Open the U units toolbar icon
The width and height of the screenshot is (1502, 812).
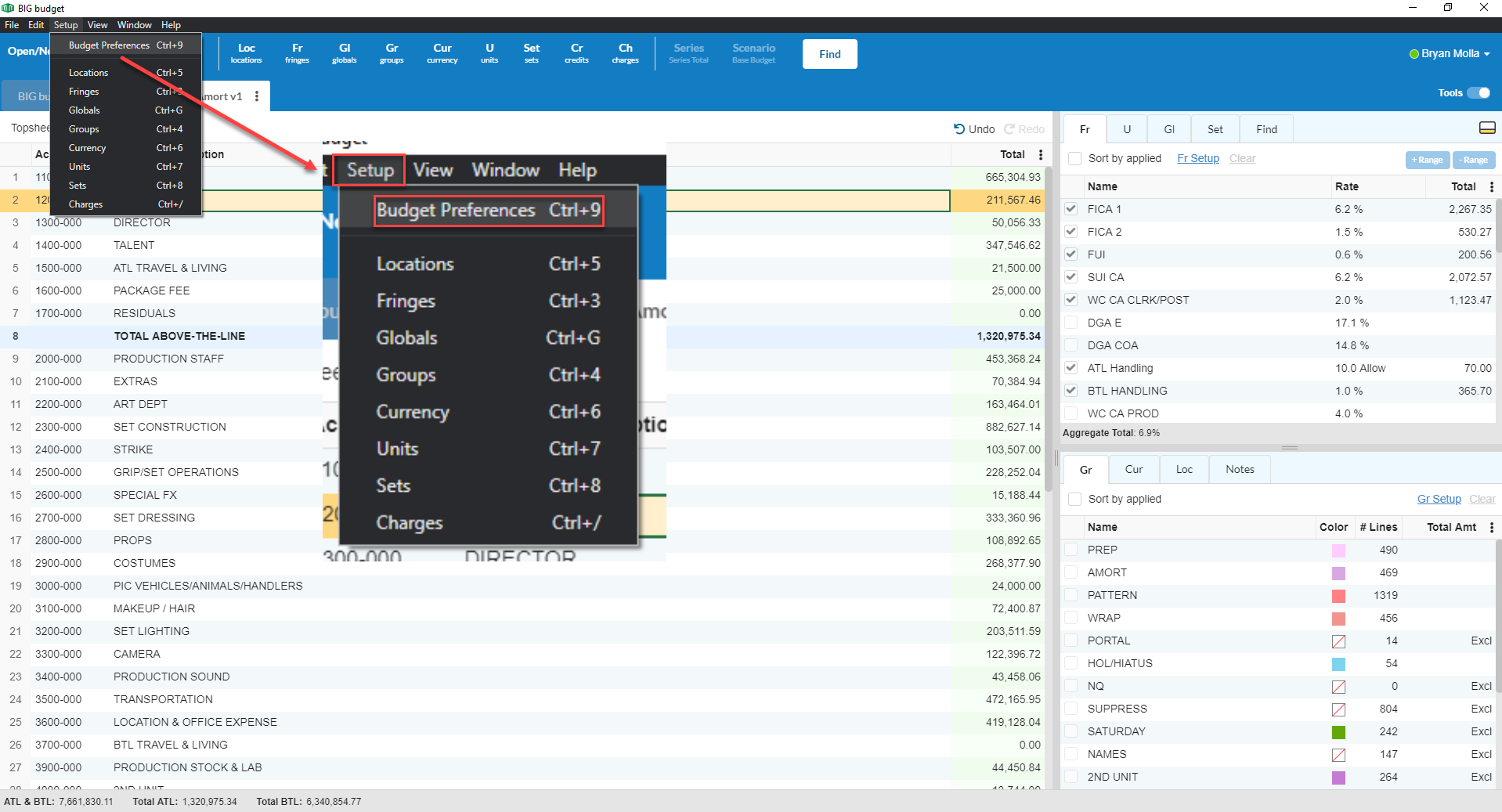489,53
